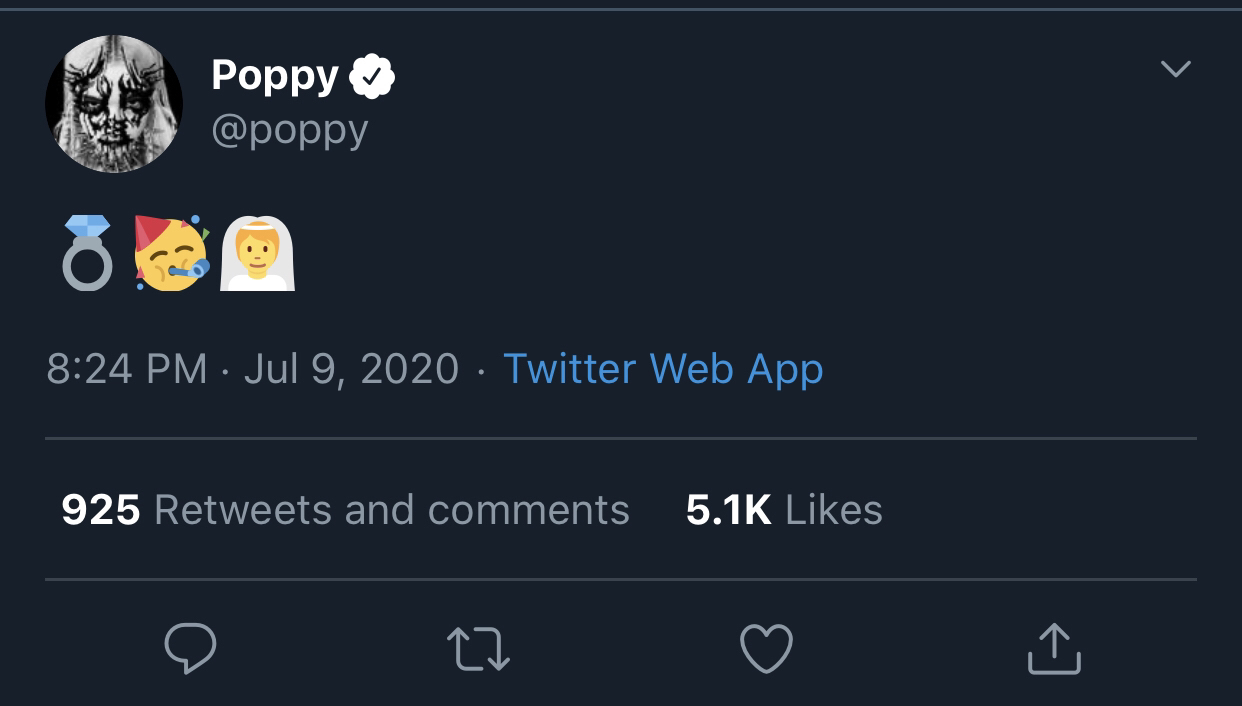Click the Jul 9, 2020 date
The width and height of the screenshot is (1242, 706).
351,368
